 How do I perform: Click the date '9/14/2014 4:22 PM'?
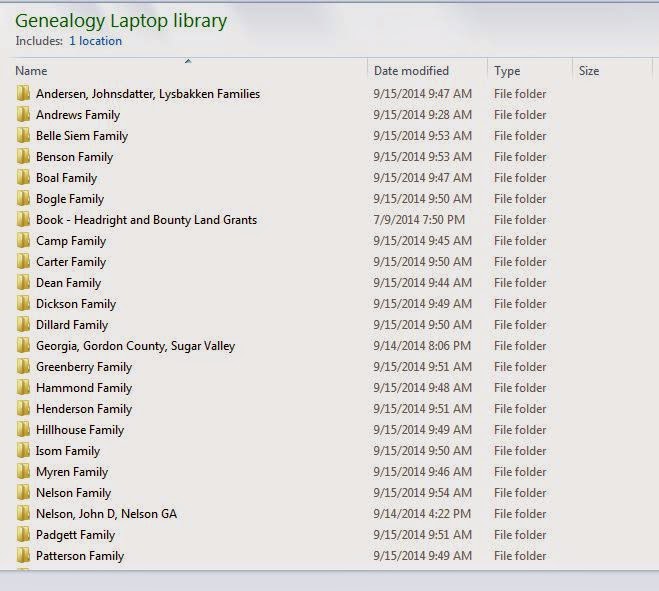[x=422, y=514]
